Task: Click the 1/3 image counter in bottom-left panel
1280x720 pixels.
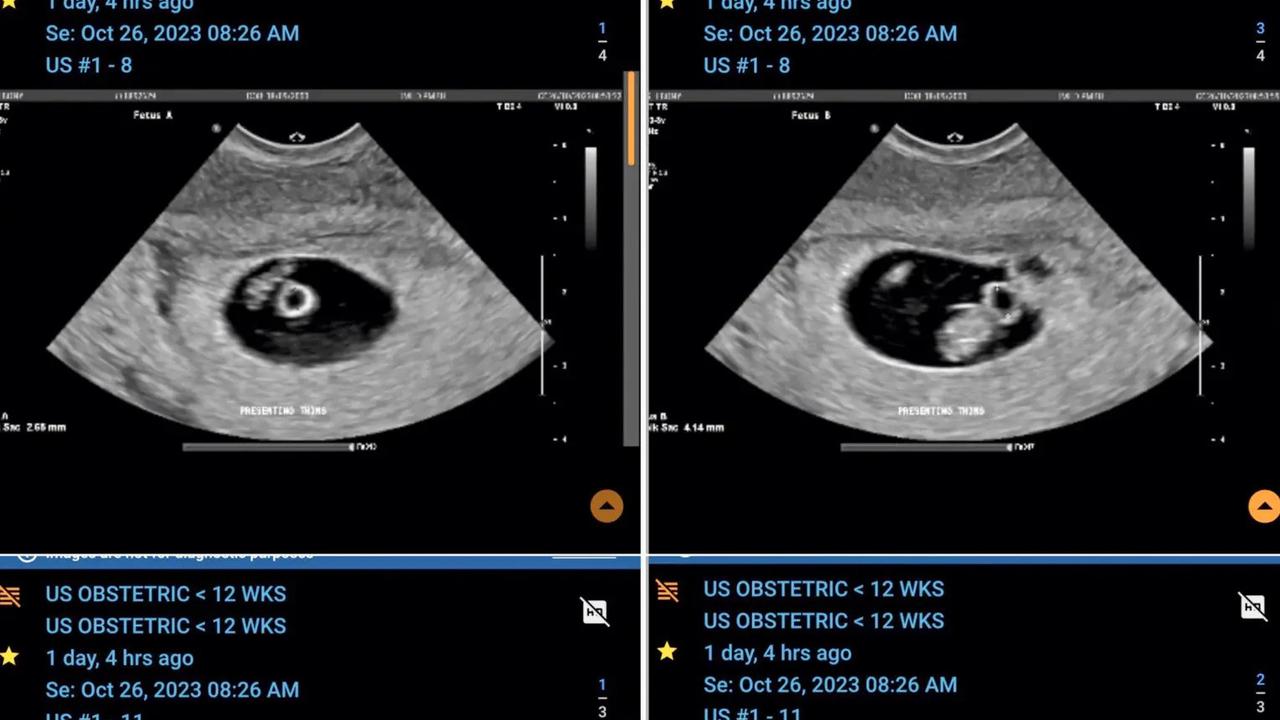Action: pyautogui.click(x=602, y=697)
